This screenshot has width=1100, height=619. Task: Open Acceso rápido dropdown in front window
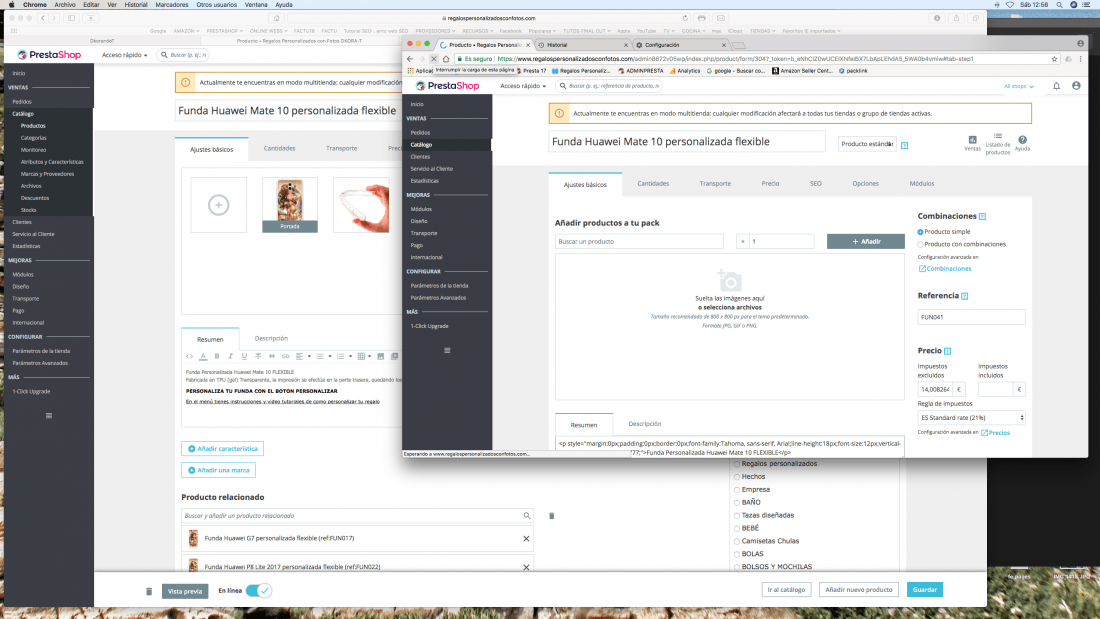[x=523, y=86]
